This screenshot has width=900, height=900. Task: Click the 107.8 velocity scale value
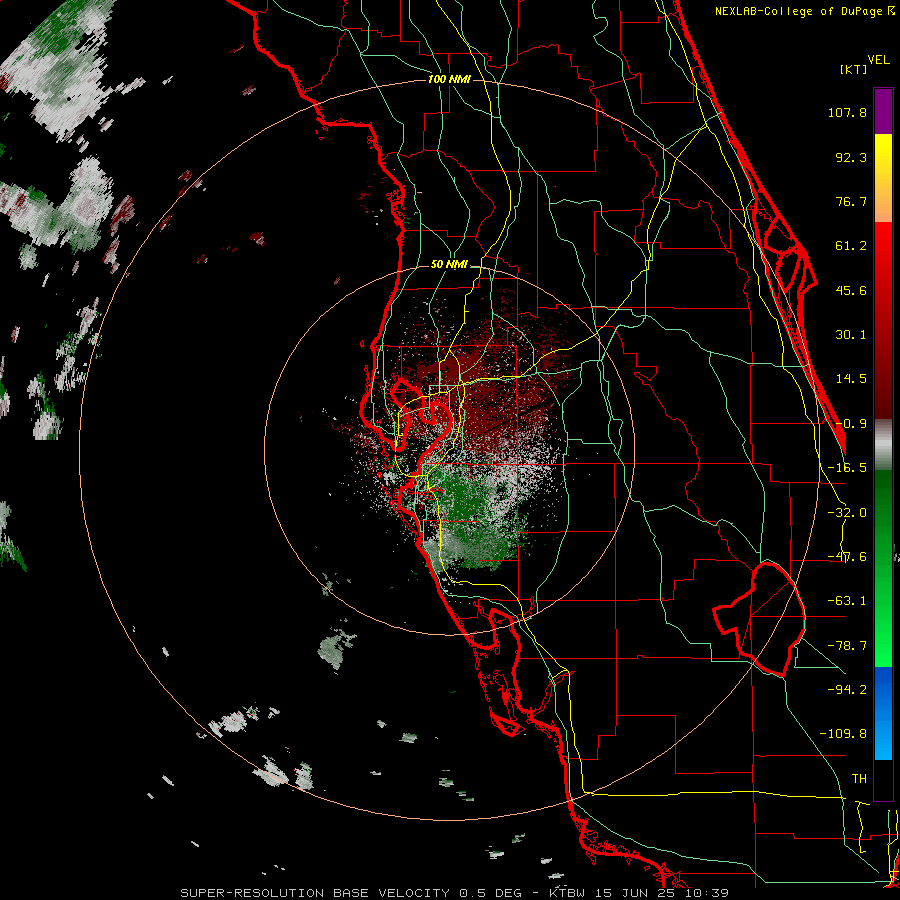pyautogui.click(x=847, y=112)
